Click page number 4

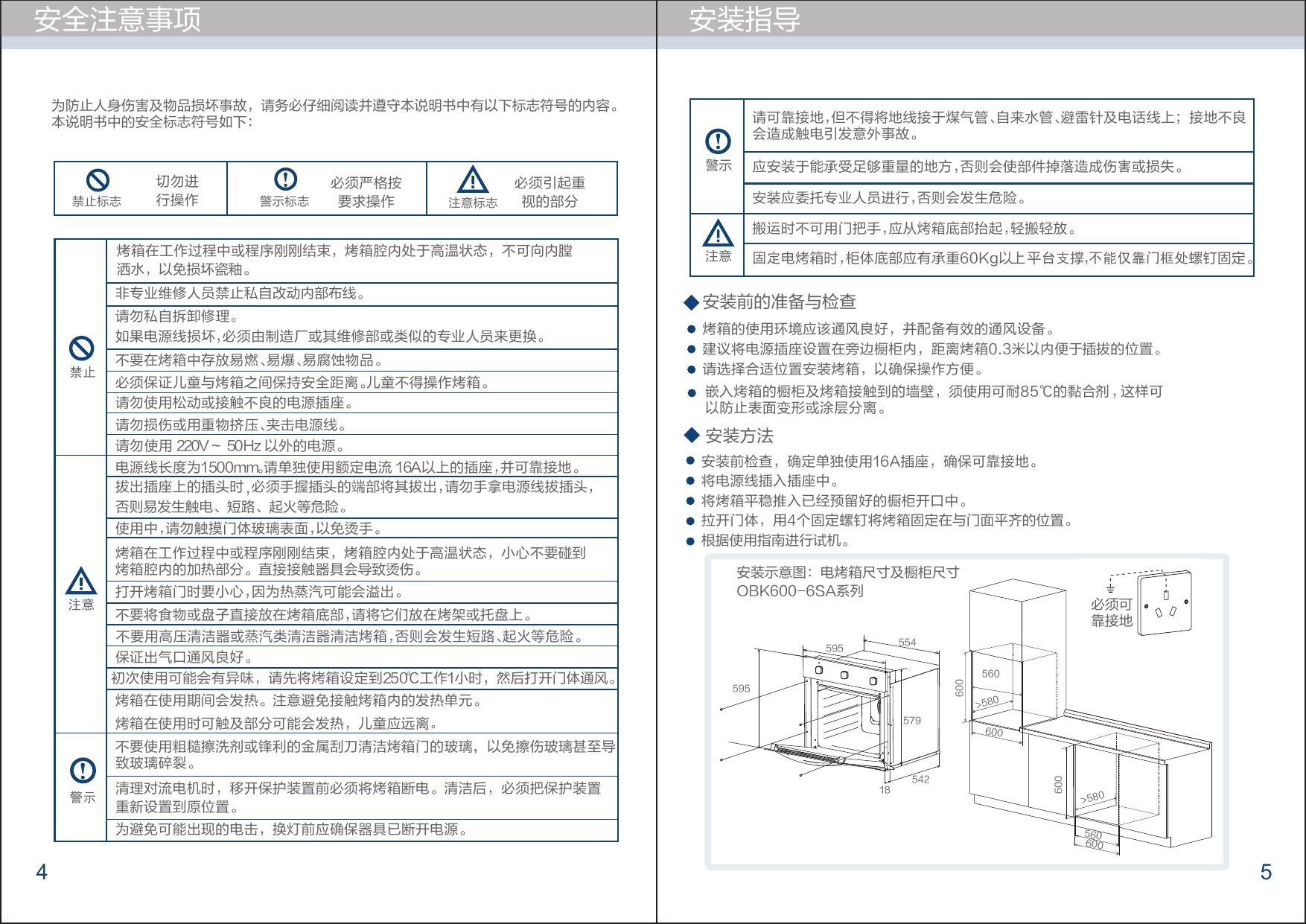(x=42, y=872)
